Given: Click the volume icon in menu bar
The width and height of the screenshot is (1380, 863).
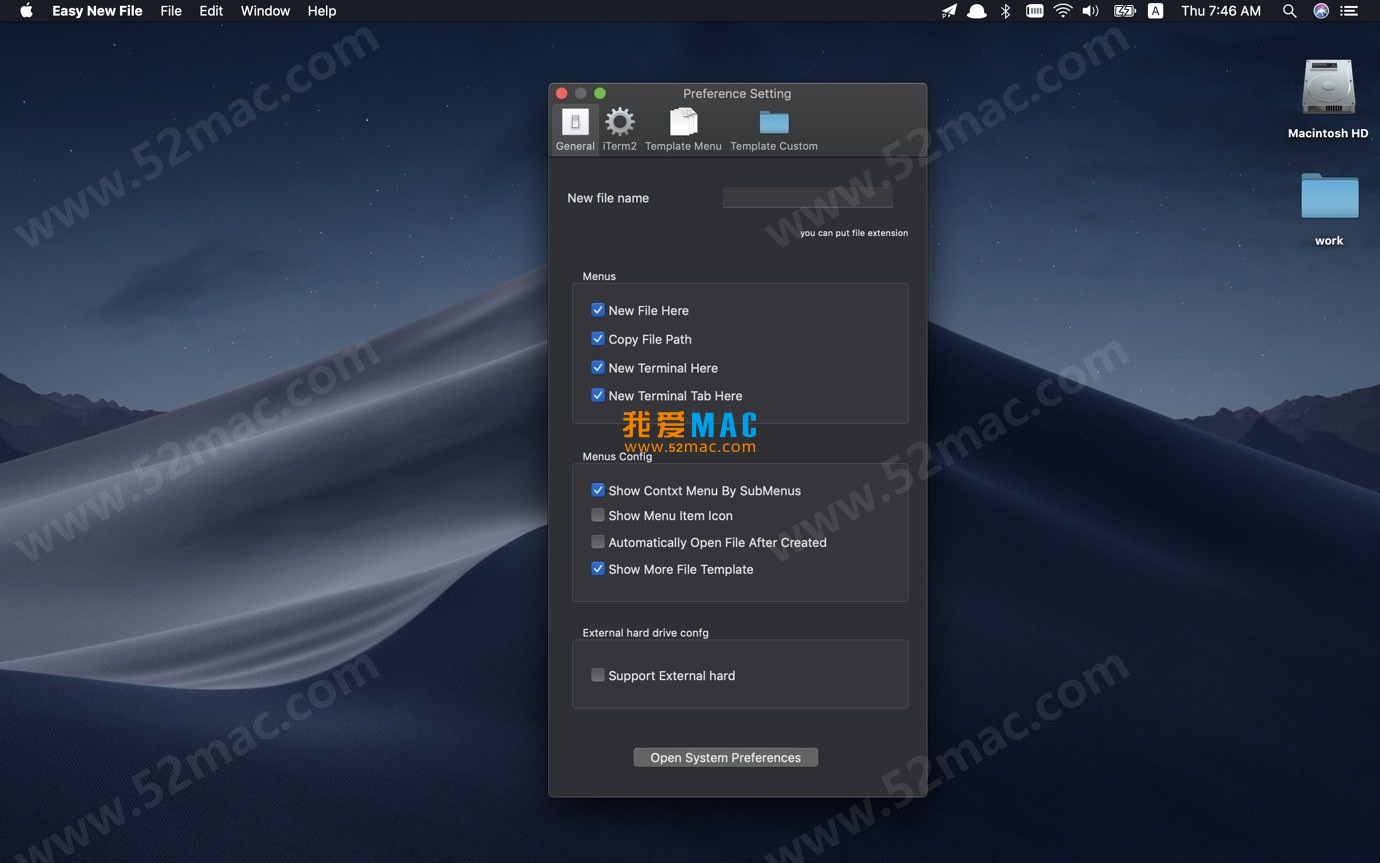Looking at the screenshot, I should tap(1090, 11).
